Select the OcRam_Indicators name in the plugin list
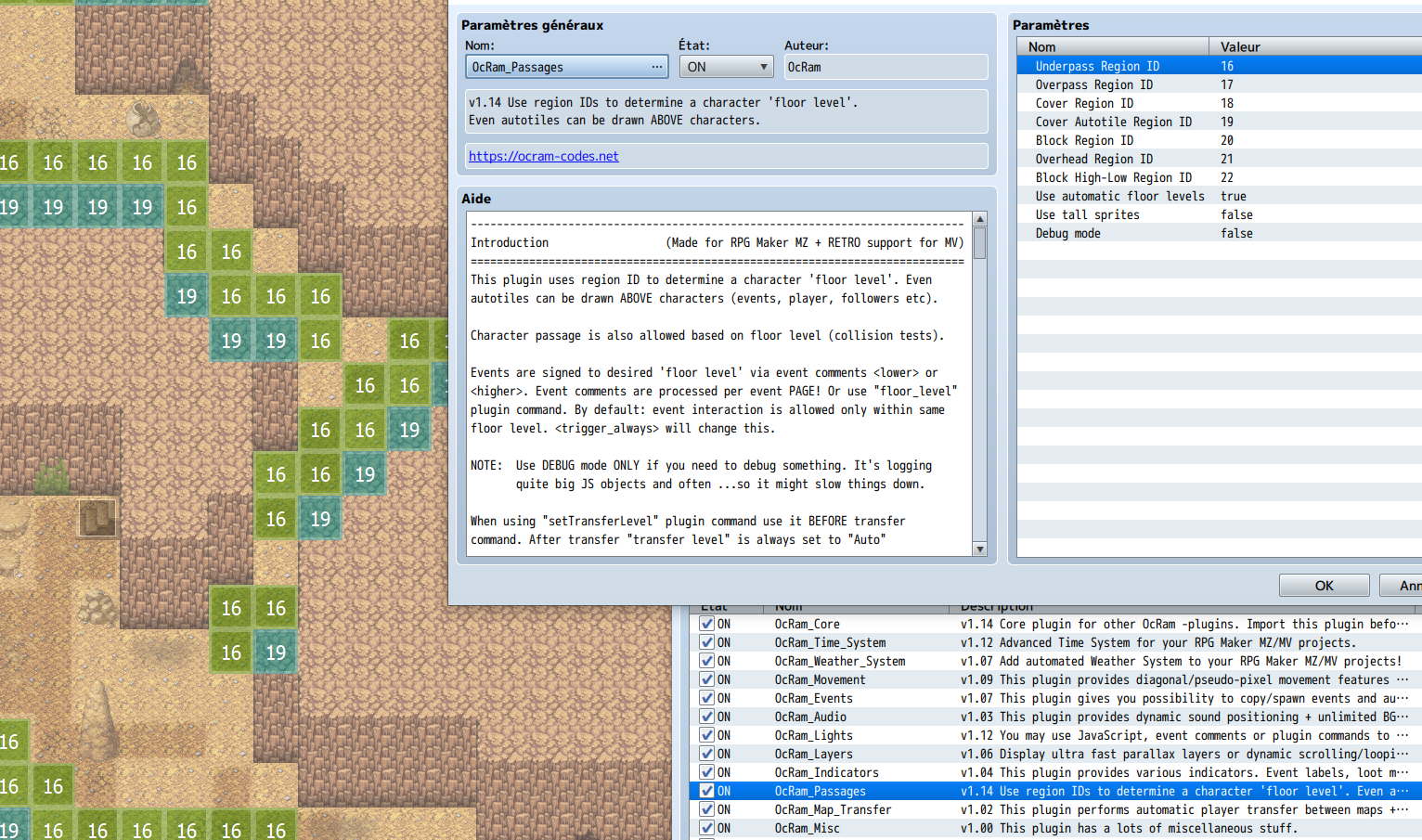The width and height of the screenshot is (1422, 840). (826, 772)
